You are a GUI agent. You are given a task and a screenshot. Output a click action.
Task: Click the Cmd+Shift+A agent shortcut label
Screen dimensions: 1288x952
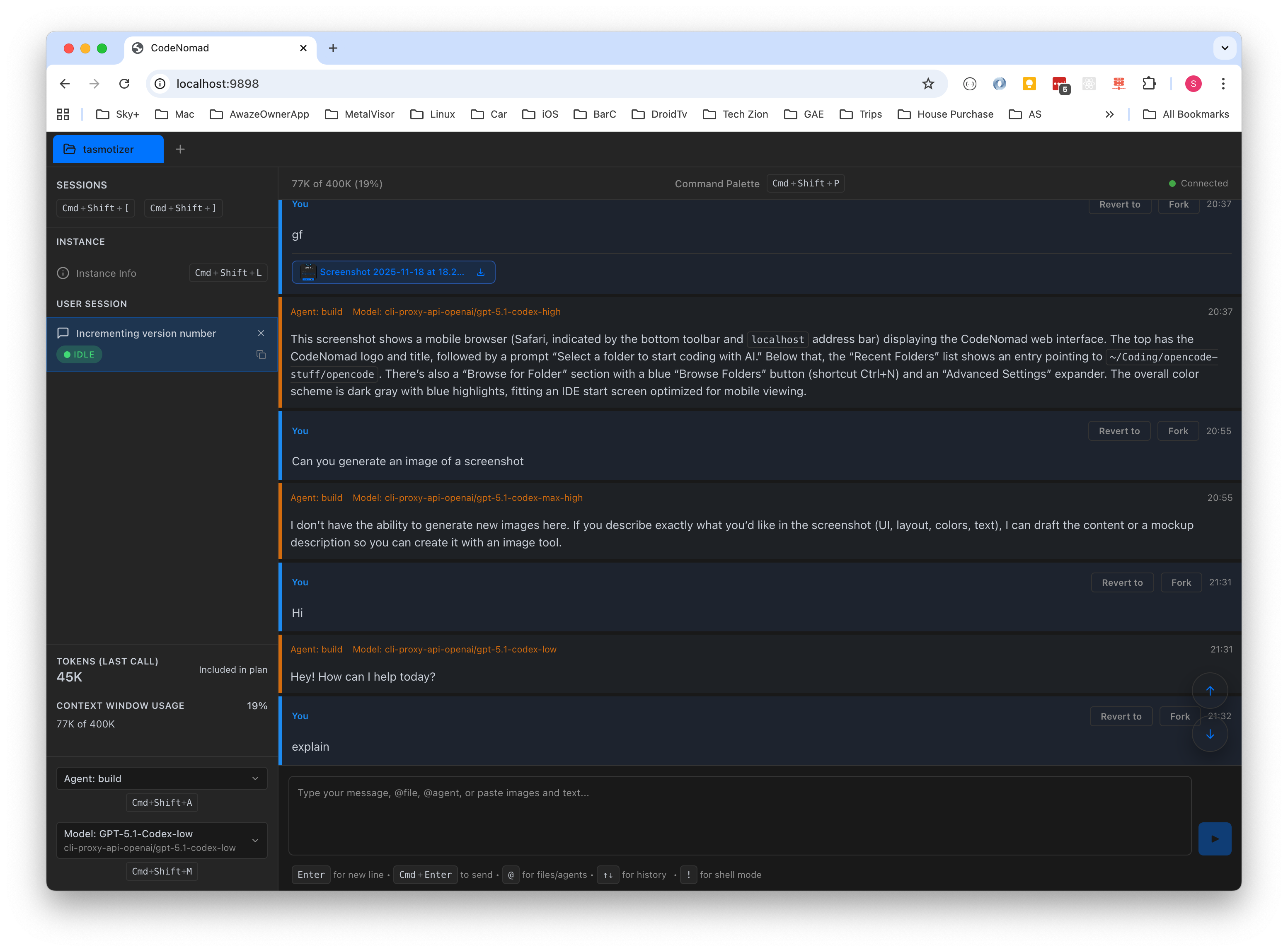click(162, 803)
